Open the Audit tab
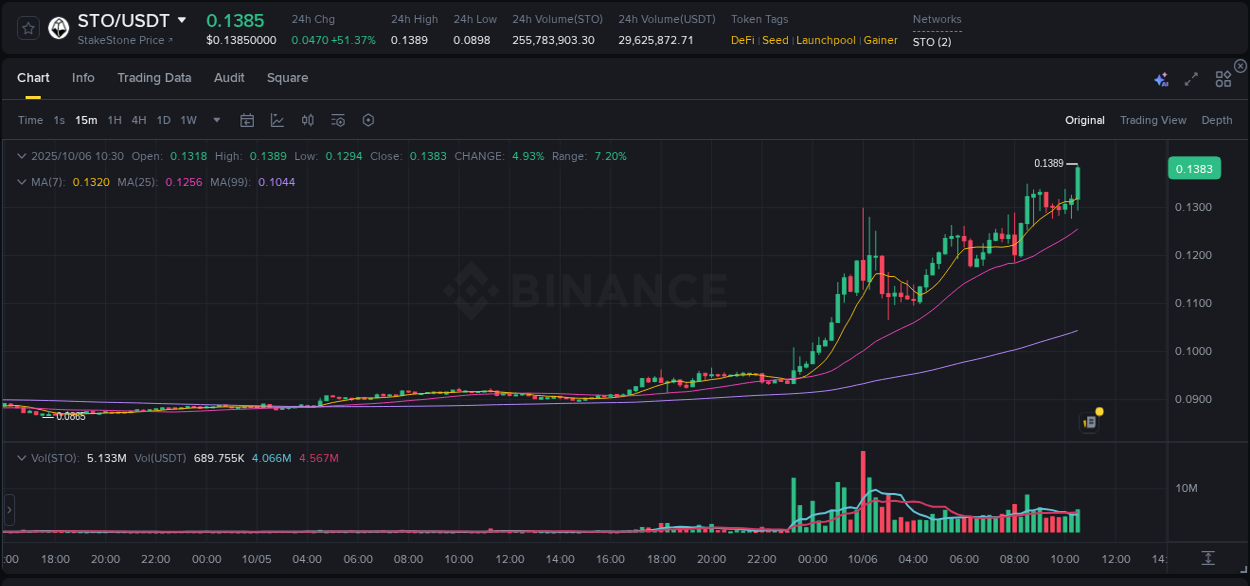 click(229, 78)
